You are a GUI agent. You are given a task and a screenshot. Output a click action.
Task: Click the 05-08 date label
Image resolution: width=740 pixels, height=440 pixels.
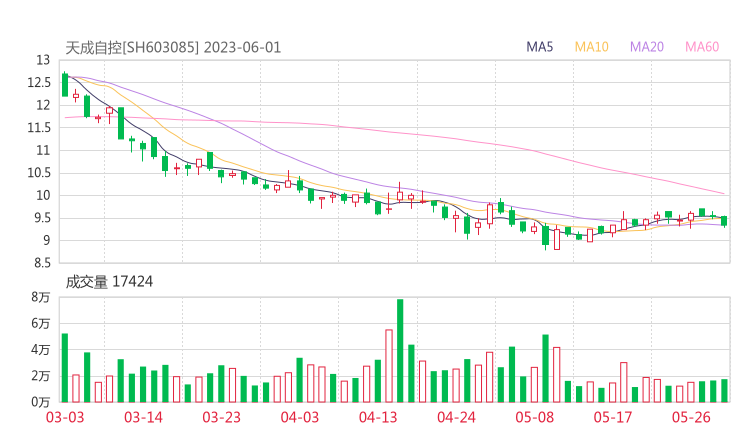coord(535,417)
